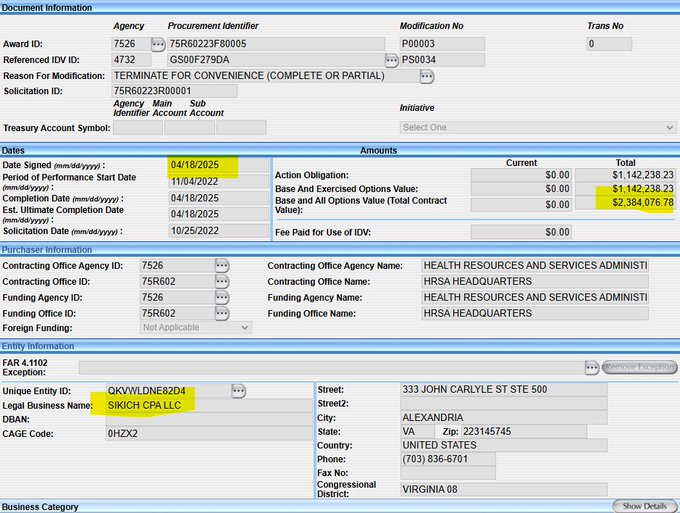Click the Date Signed field
The height and width of the screenshot is (513, 680).
(x=218, y=165)
